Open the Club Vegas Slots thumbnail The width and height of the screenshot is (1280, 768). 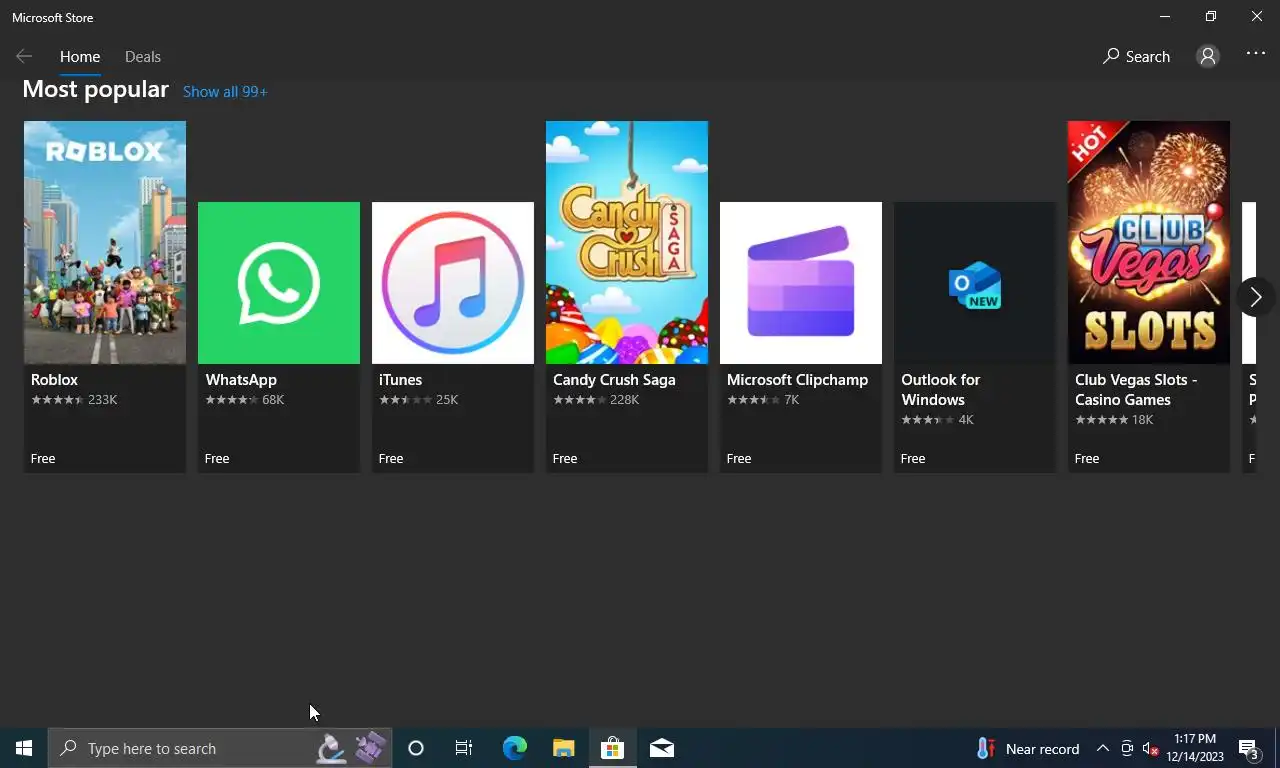[x=1149, y=242]
